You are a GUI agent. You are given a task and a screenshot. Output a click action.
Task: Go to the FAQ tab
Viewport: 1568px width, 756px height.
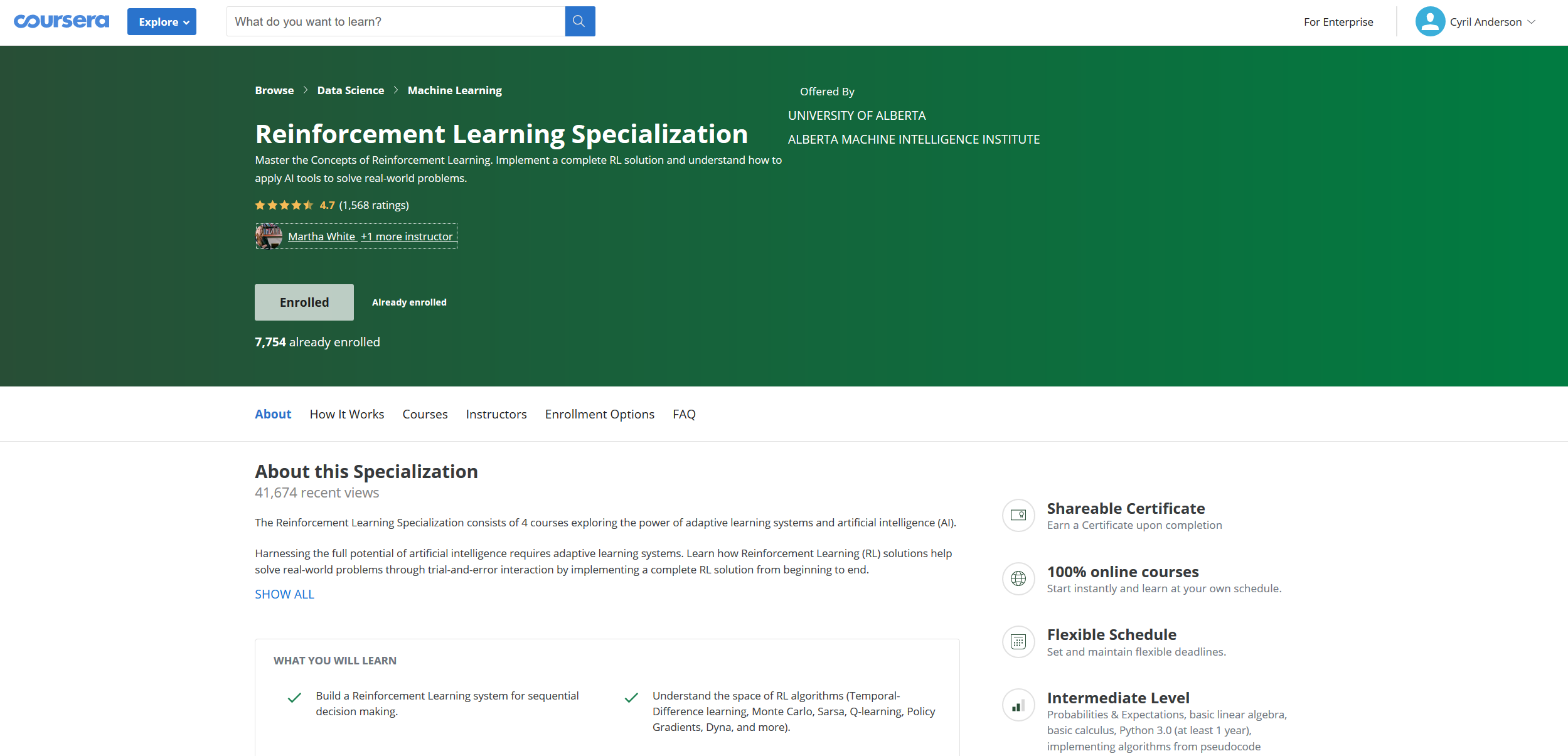pos(684,414)
